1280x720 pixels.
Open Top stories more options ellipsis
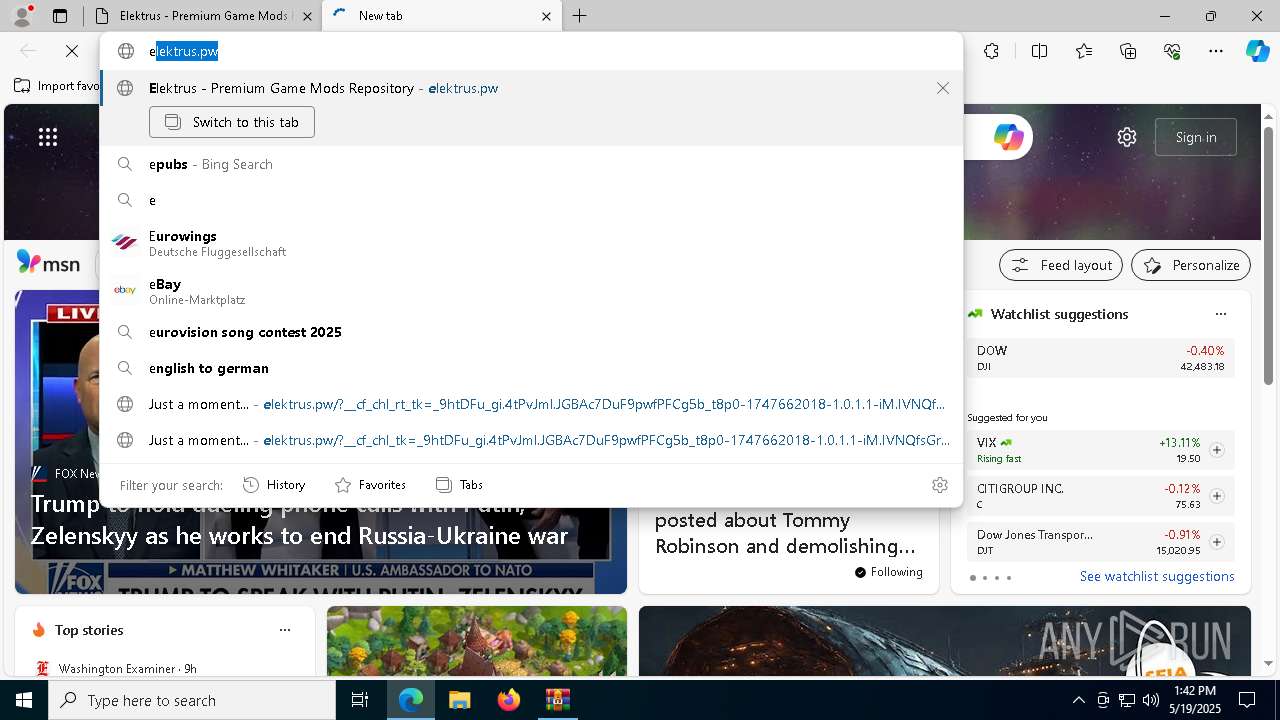pyautogui.click(x=285, y=630)
